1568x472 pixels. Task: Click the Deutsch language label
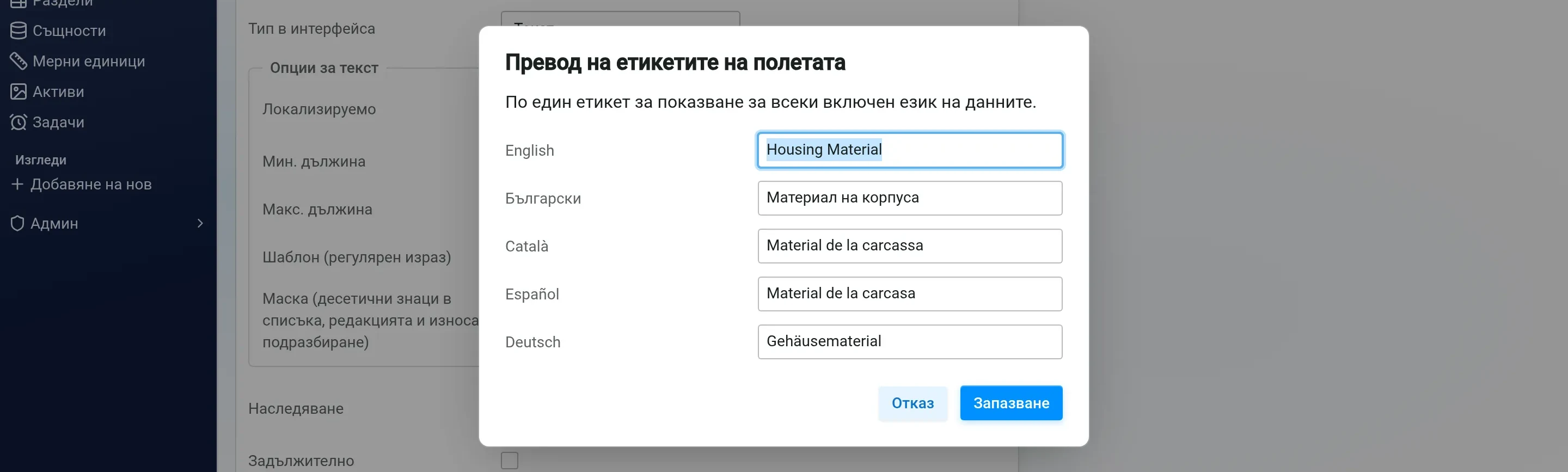click(532, 342)
